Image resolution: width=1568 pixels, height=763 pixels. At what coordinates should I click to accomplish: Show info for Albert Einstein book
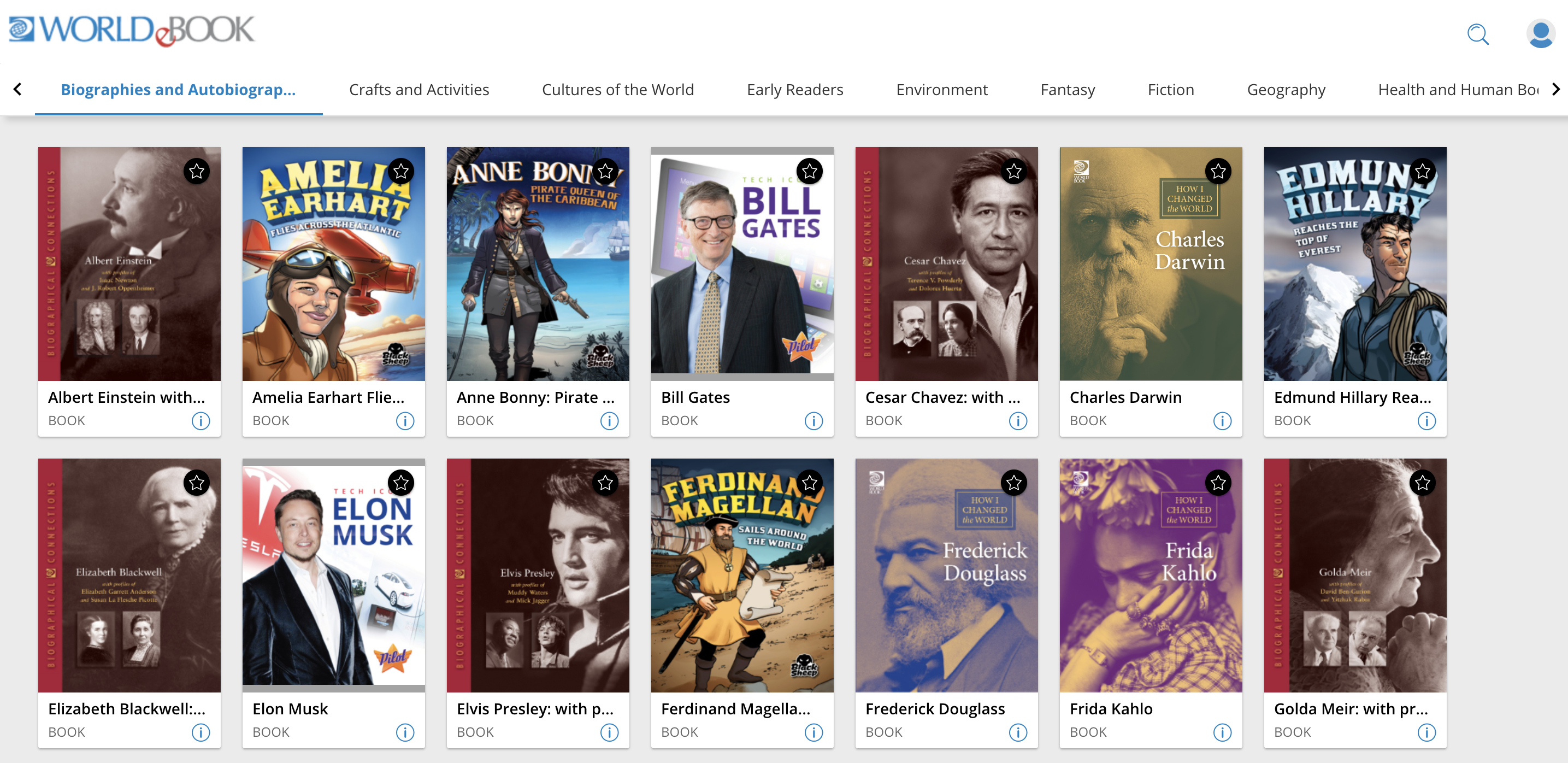[201, 421]
